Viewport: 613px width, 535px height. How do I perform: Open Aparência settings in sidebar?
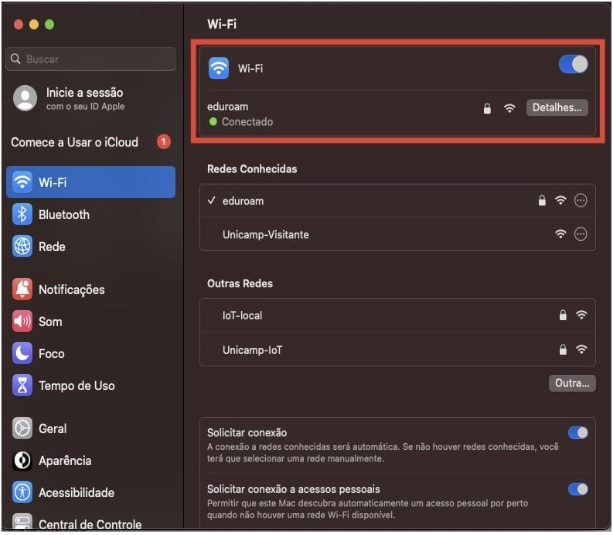click(x=91, y=461)
